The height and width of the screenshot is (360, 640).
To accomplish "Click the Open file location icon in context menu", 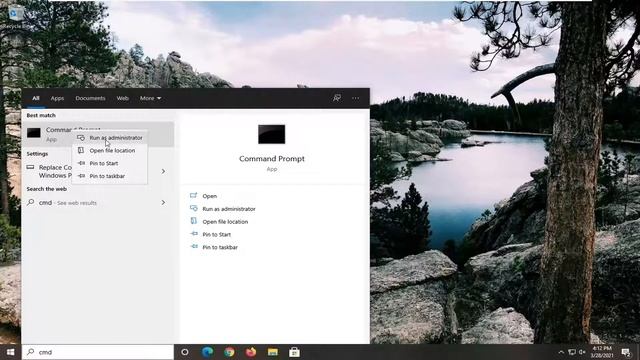I will click(x=81, y=151).
